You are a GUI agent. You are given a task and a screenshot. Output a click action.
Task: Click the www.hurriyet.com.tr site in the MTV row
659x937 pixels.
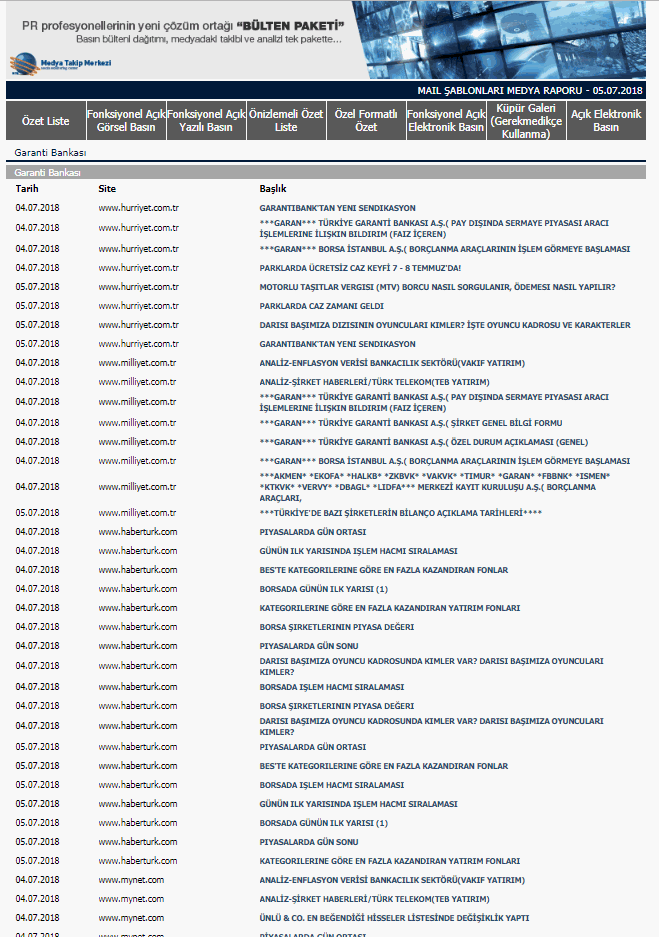pyautogui.click(x=139, y=287)
